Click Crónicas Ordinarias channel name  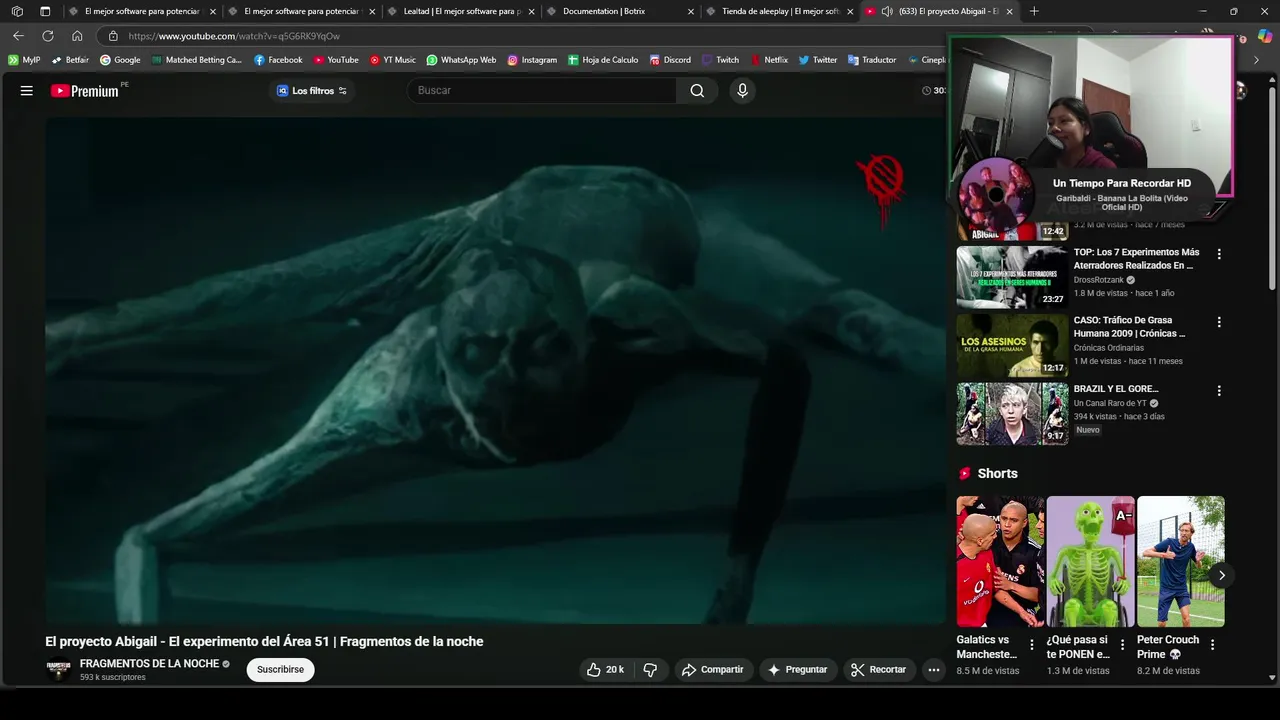tap(1108, 348)
